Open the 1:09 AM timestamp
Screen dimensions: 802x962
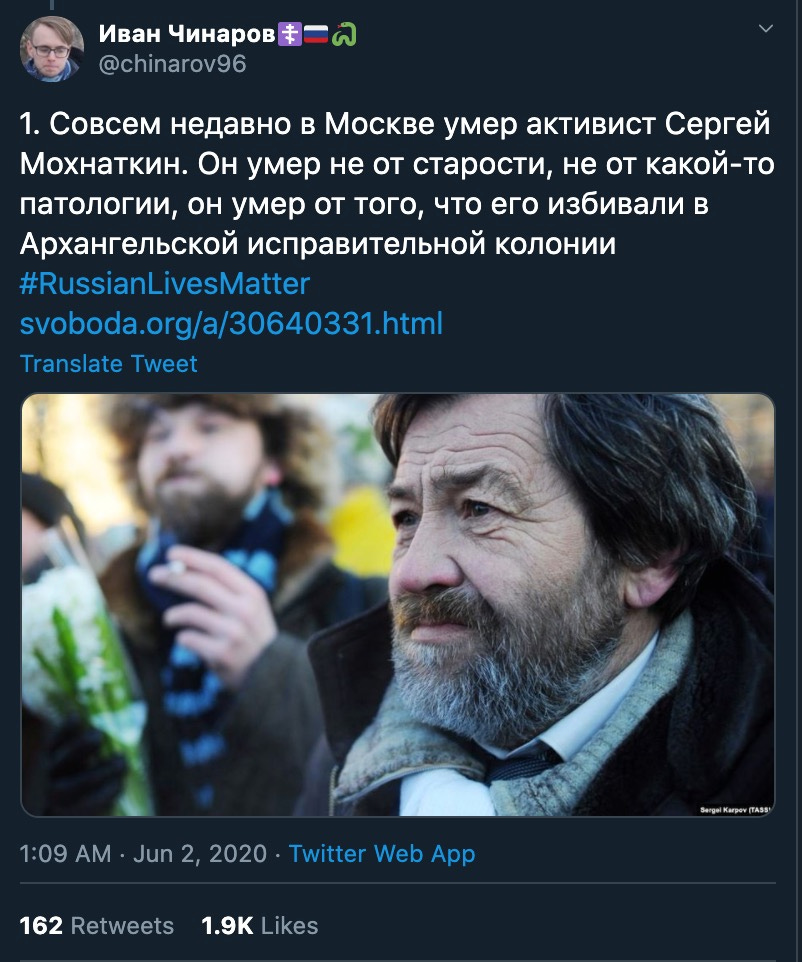65,853
